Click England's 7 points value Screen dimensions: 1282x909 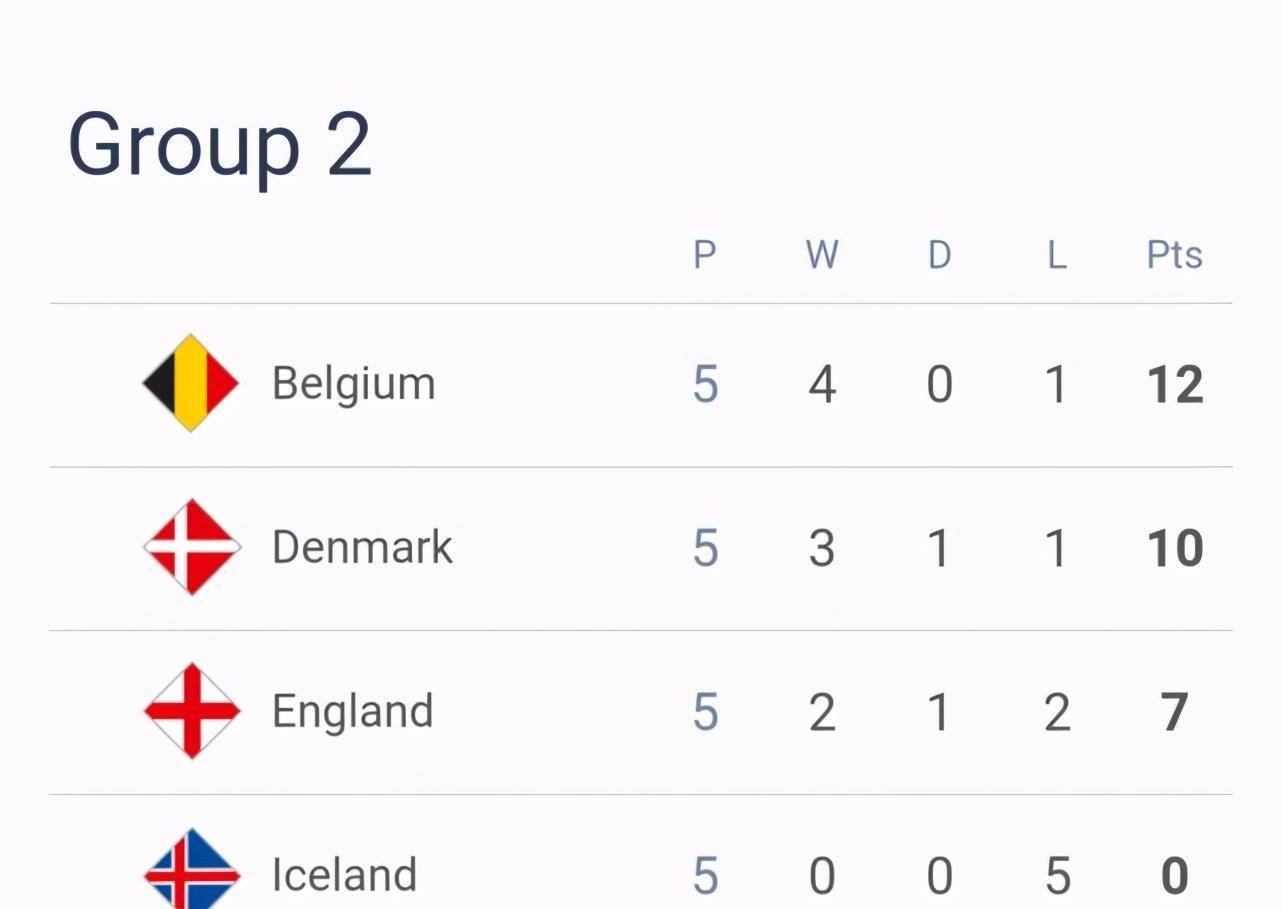pyautogui.click(x=1175, y=713)
